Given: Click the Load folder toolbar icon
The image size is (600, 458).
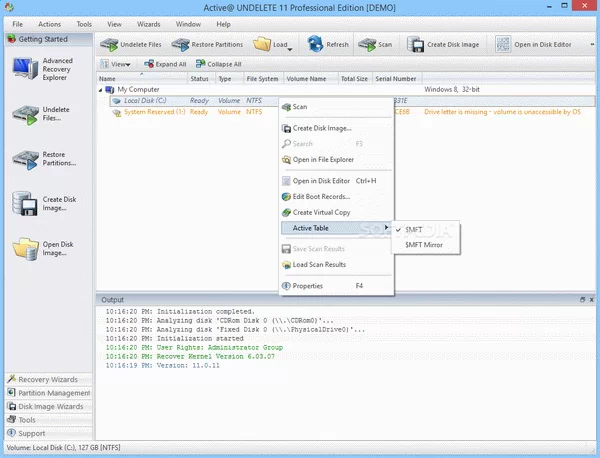Looking at the screenshot, I should [262, 44].
